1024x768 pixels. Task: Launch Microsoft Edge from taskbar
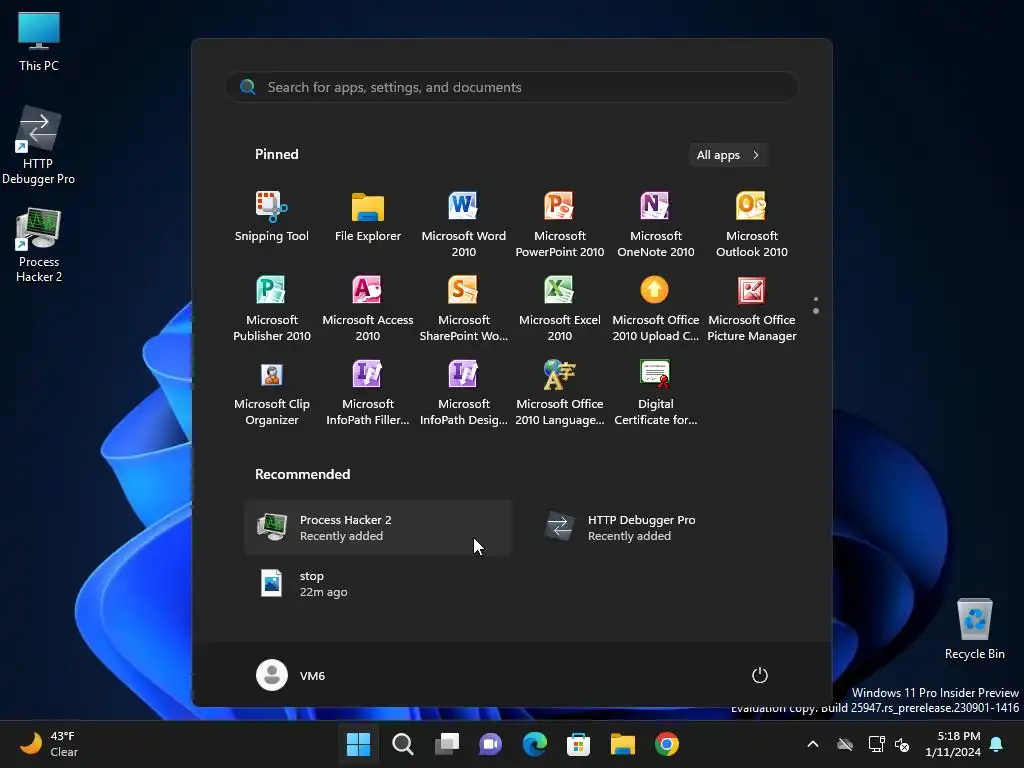[535, 744]
